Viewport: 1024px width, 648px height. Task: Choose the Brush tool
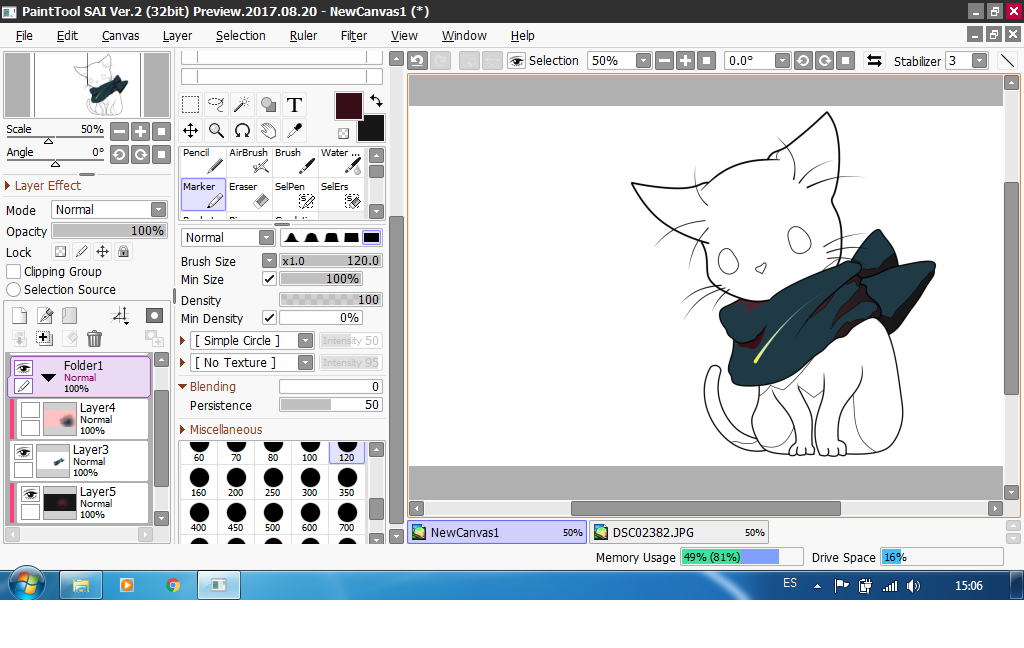pos(295,161)
